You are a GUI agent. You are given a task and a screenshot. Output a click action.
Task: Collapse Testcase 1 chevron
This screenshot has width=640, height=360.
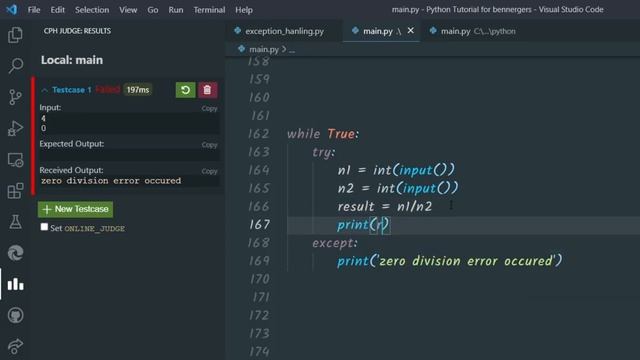(44, 90)
